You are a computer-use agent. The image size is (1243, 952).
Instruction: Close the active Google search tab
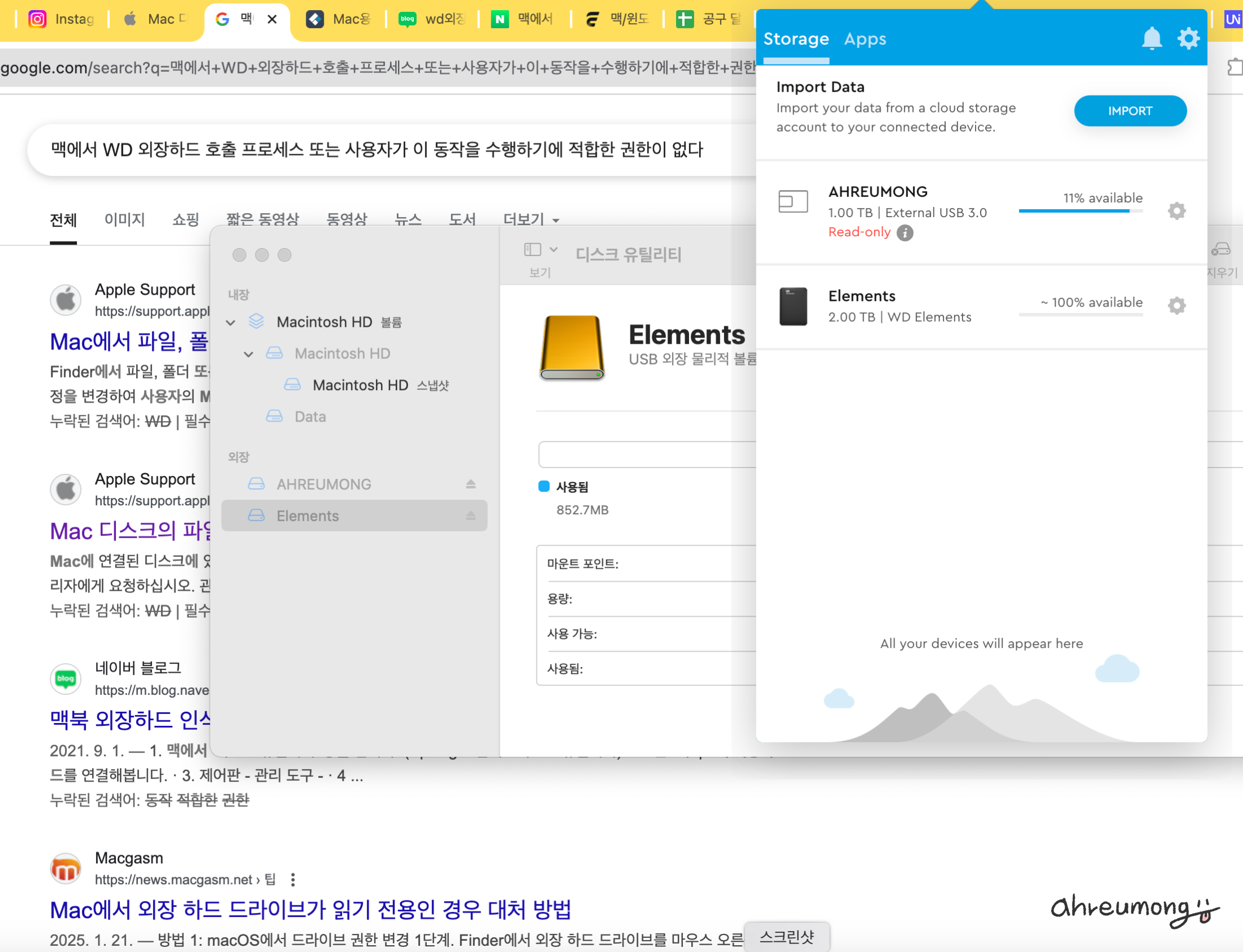click(x=272, y=19)
